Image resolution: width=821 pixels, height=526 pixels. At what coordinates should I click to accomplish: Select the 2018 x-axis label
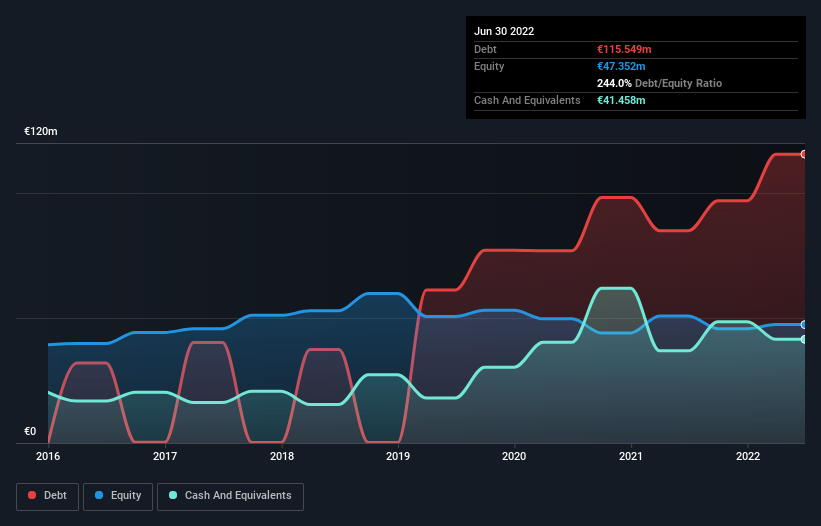tap(282, 456)
